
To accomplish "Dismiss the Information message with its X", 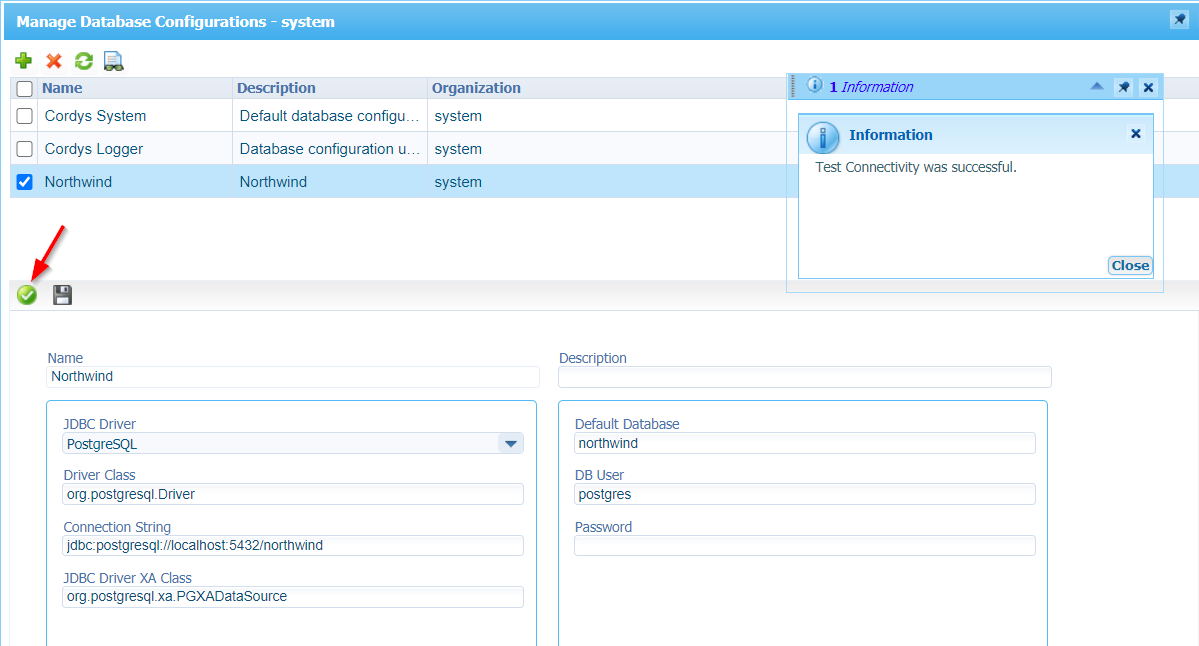I will click(1135, 134).
